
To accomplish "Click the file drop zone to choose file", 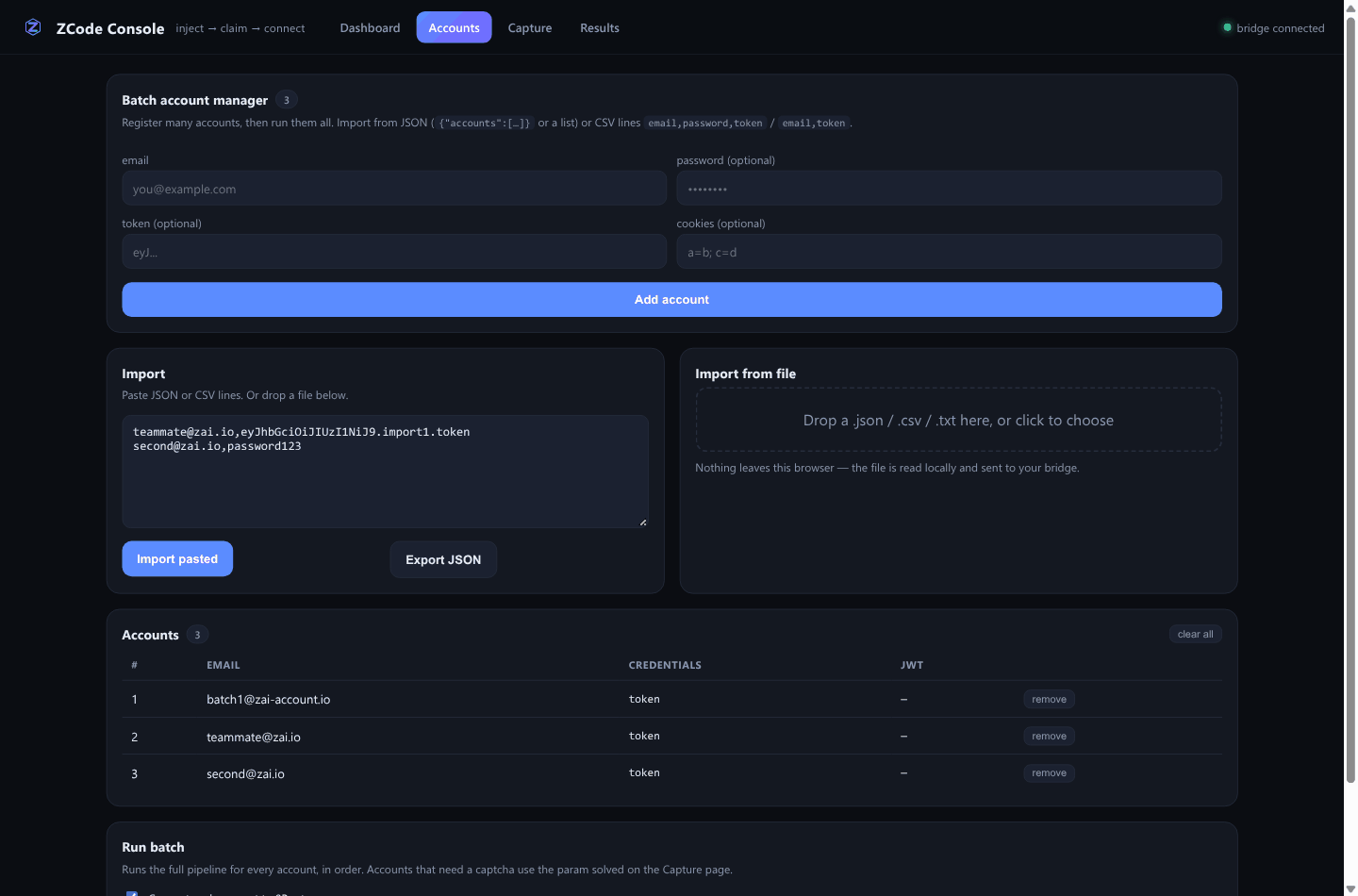I will (958, 420).
